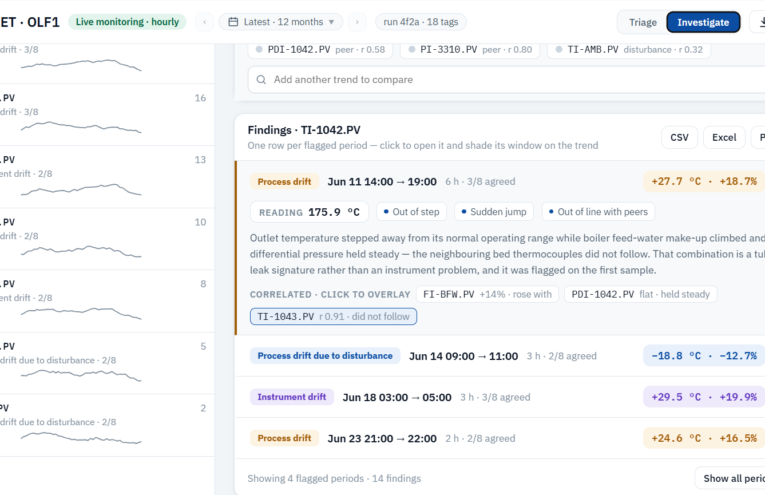Expand the Jun 14 09:00 → 11:00 finding row

tap(500, 356)
